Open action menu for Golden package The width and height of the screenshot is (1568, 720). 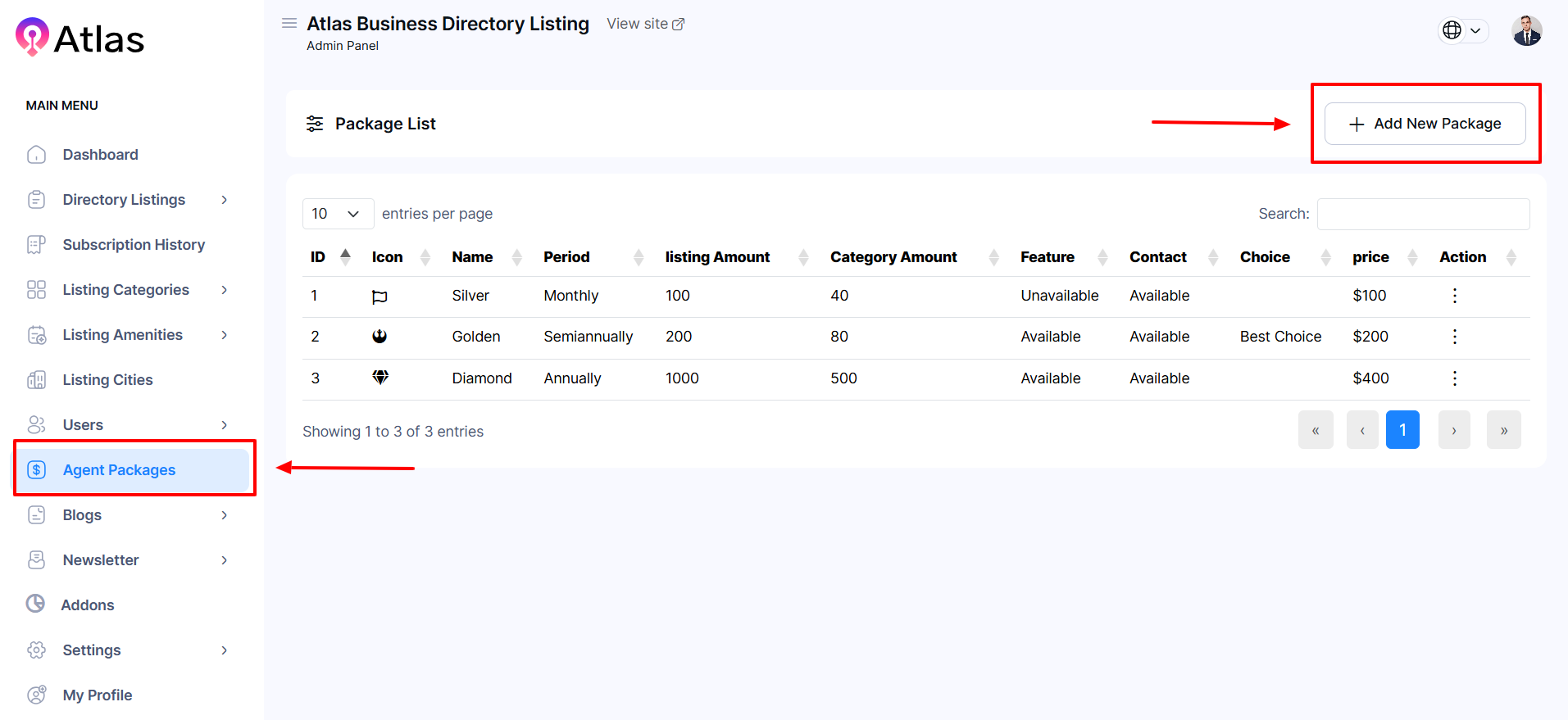click(1454, 337)
